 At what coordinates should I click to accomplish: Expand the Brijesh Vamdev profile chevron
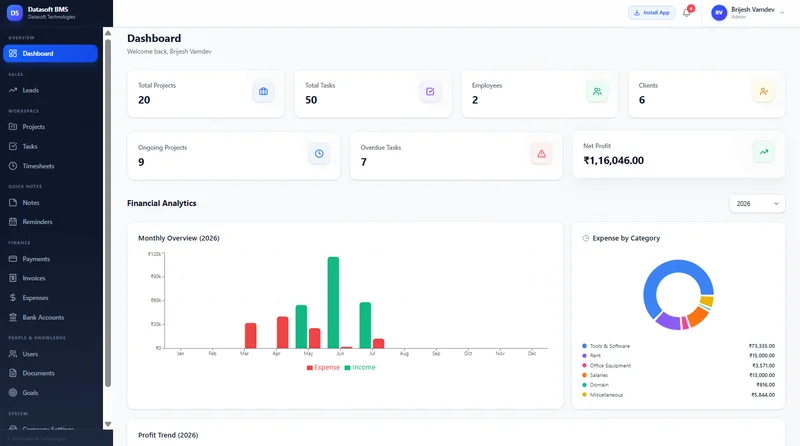(x=782, y=13)
